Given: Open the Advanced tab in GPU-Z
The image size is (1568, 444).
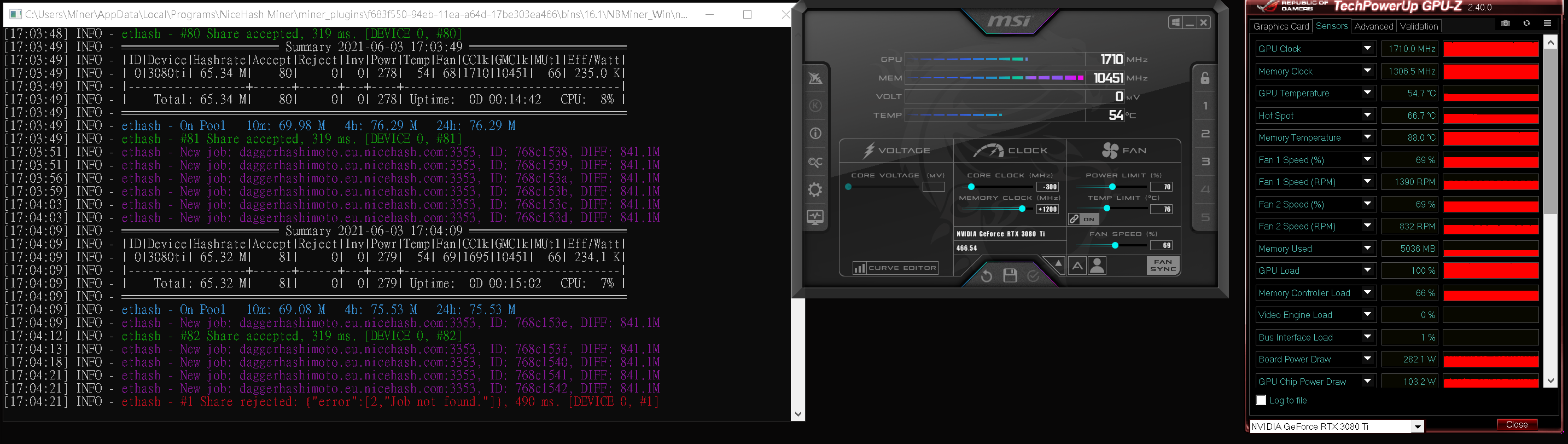Looking at the screenshot, I should (1373, 26).
